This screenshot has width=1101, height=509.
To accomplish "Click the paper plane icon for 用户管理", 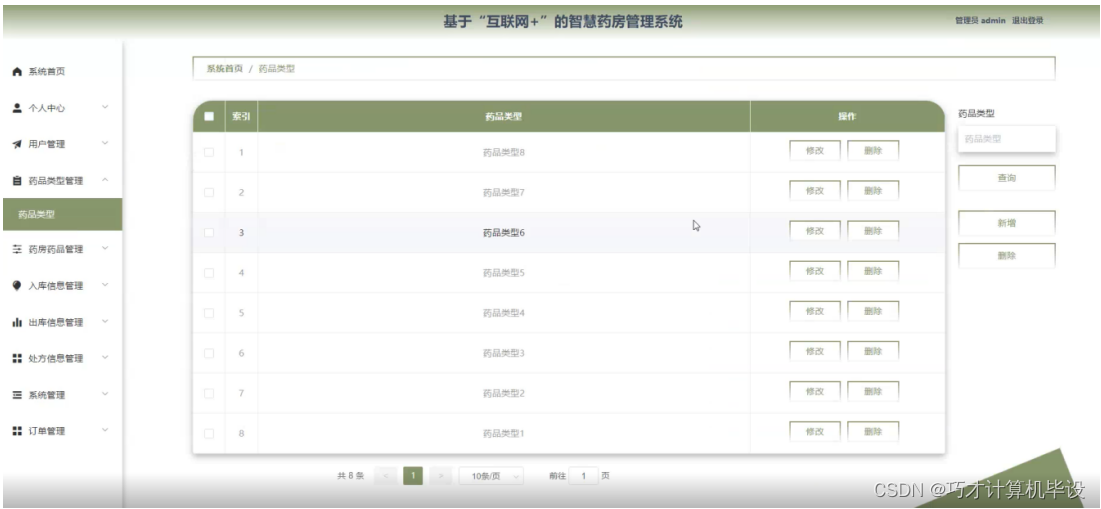I will tap(18, 144).
